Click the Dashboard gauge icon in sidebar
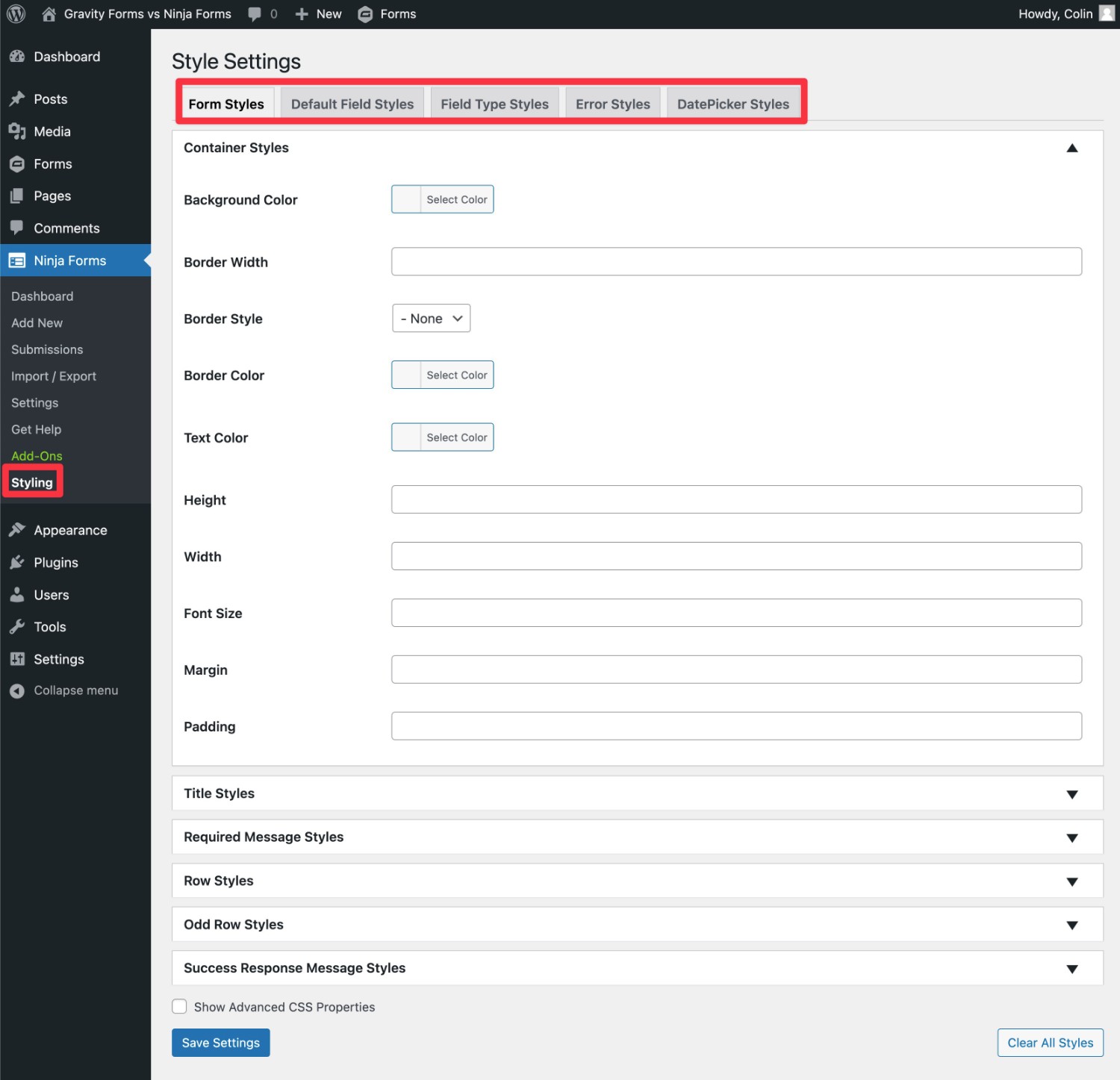Screen dimensions: 1120x1080 [17, 57]
